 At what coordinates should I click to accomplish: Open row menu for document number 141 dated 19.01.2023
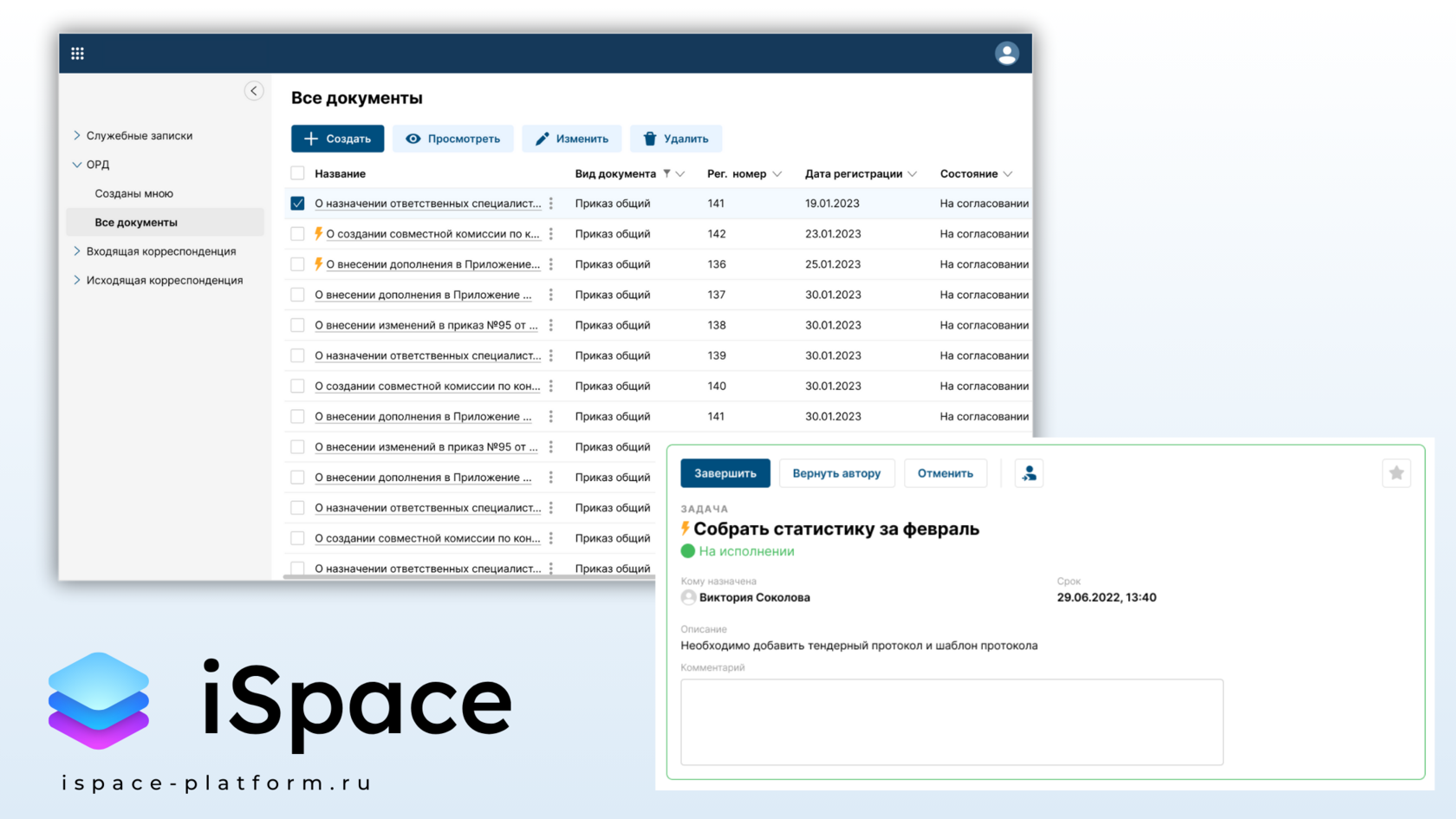551,204
